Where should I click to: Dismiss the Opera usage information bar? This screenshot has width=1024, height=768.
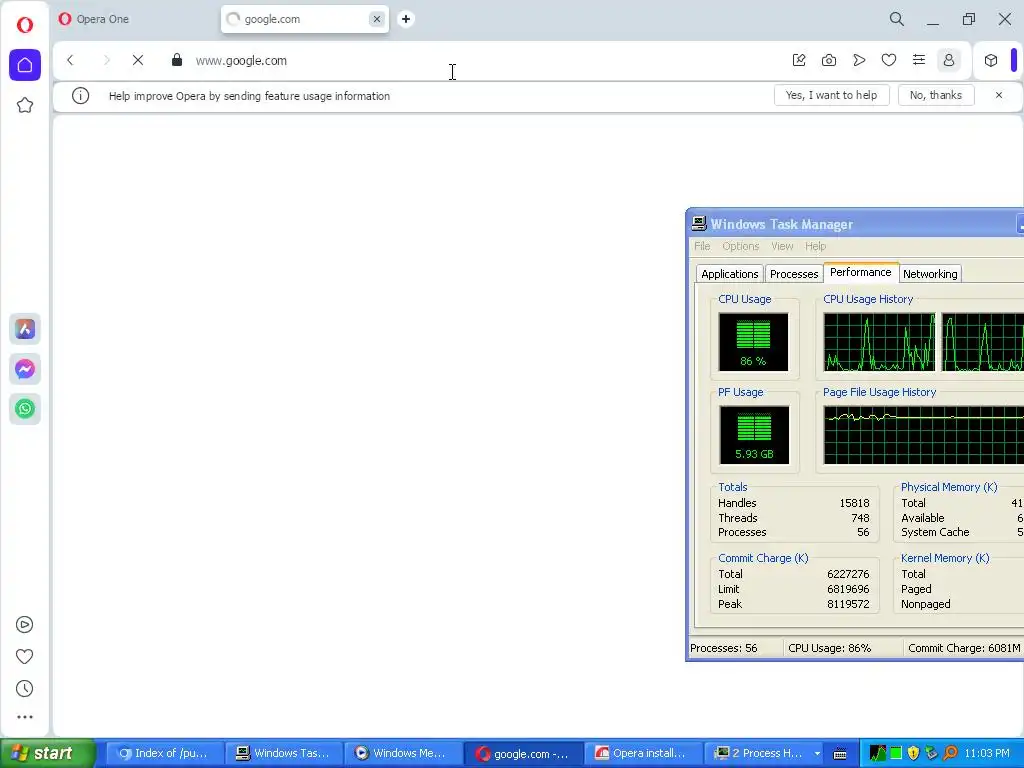[x=999, y=95]
